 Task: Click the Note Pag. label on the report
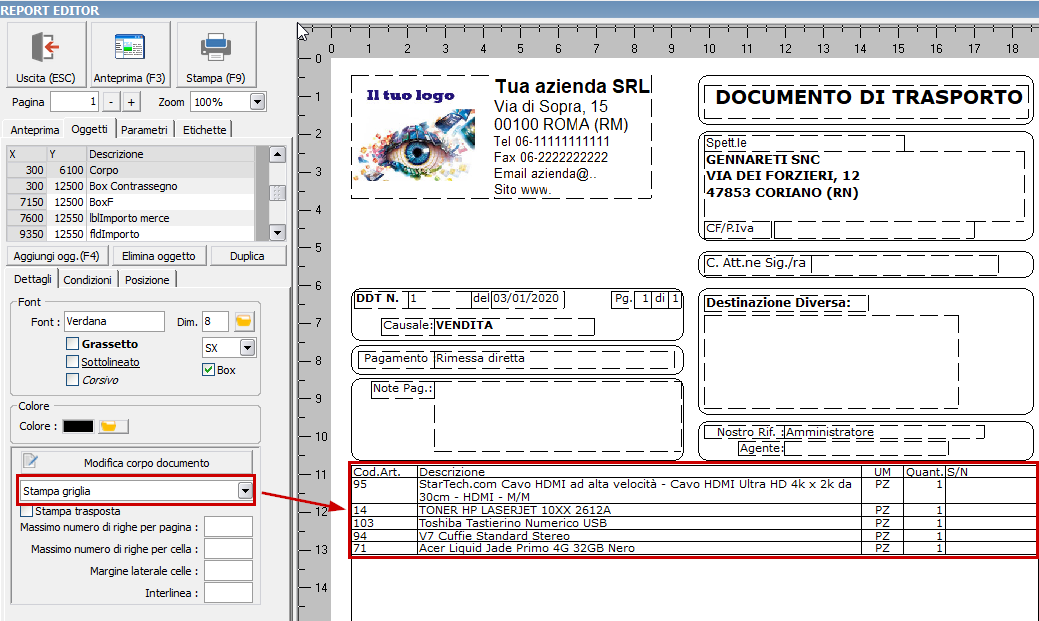click(402, 388)
